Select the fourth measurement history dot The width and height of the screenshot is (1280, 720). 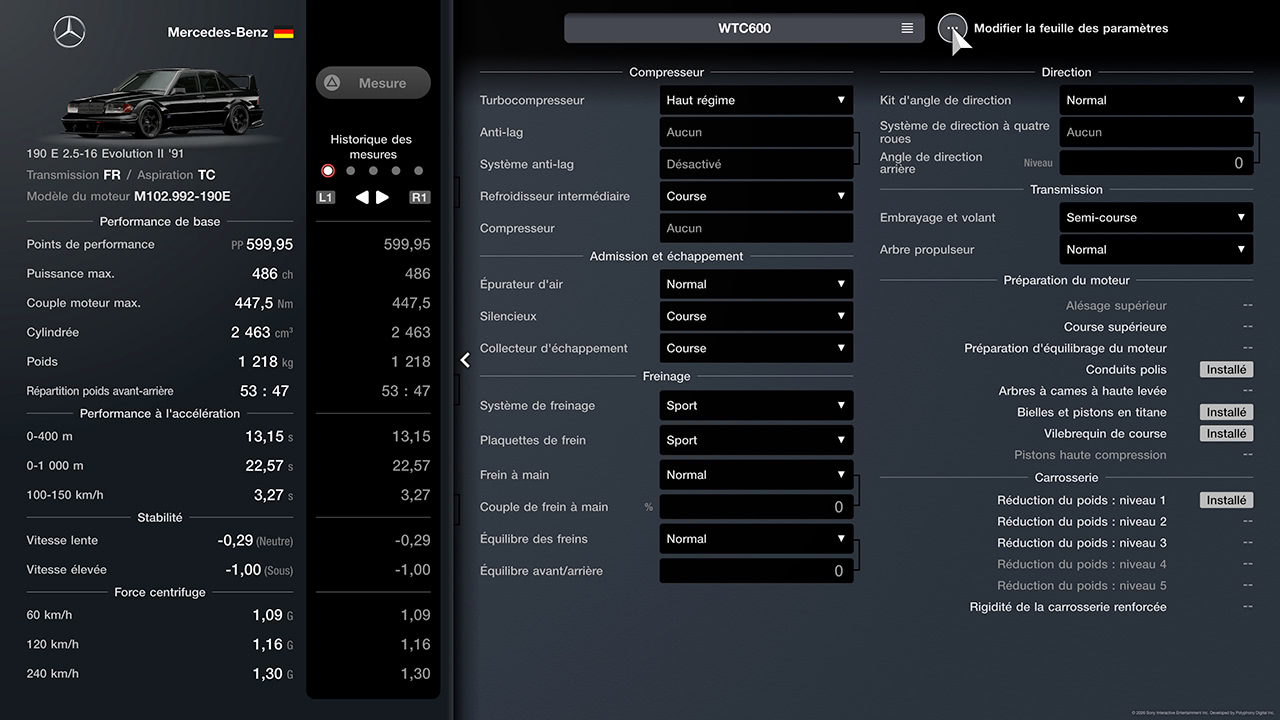[x=396, y=171]
